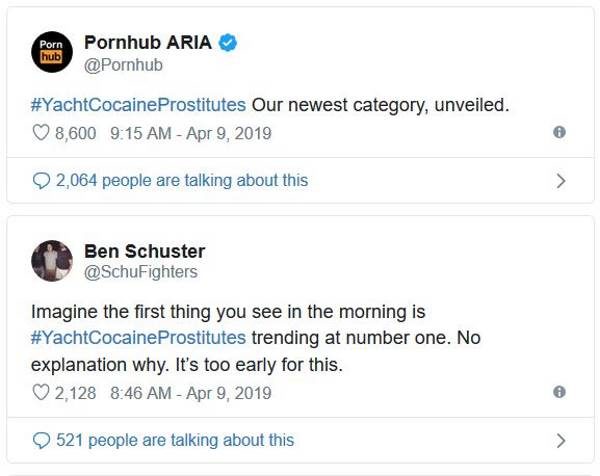This screenshot has height=476, width=600.
Task: Open the 9:15 AM - Apr 9, 2019 timestamp
Action: click(191, 134)
